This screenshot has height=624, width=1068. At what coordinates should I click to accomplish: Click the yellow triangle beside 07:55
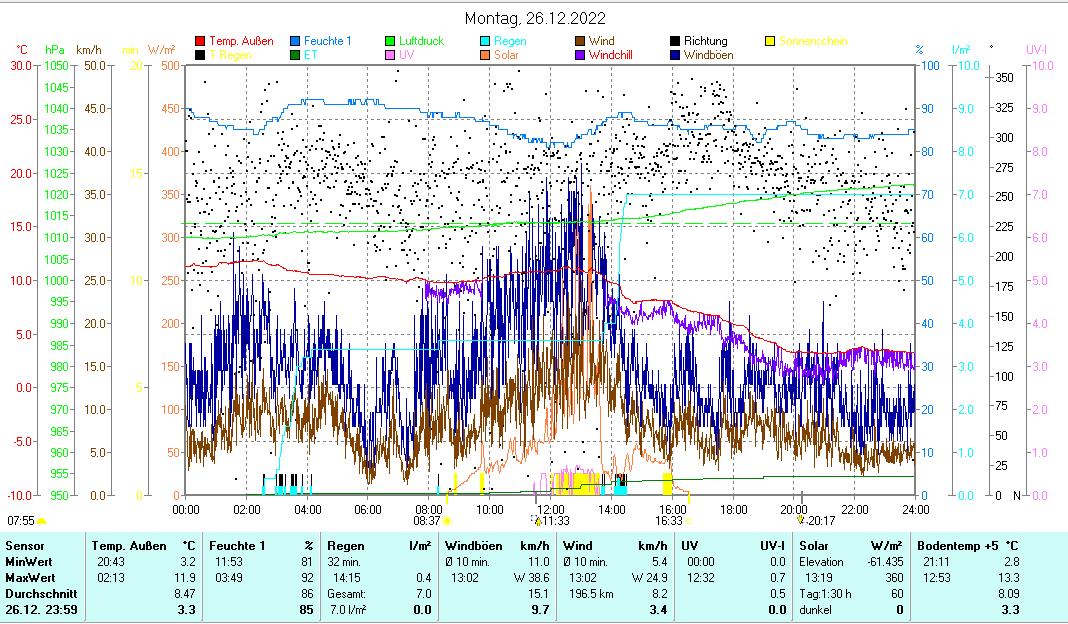coord(42,521)
